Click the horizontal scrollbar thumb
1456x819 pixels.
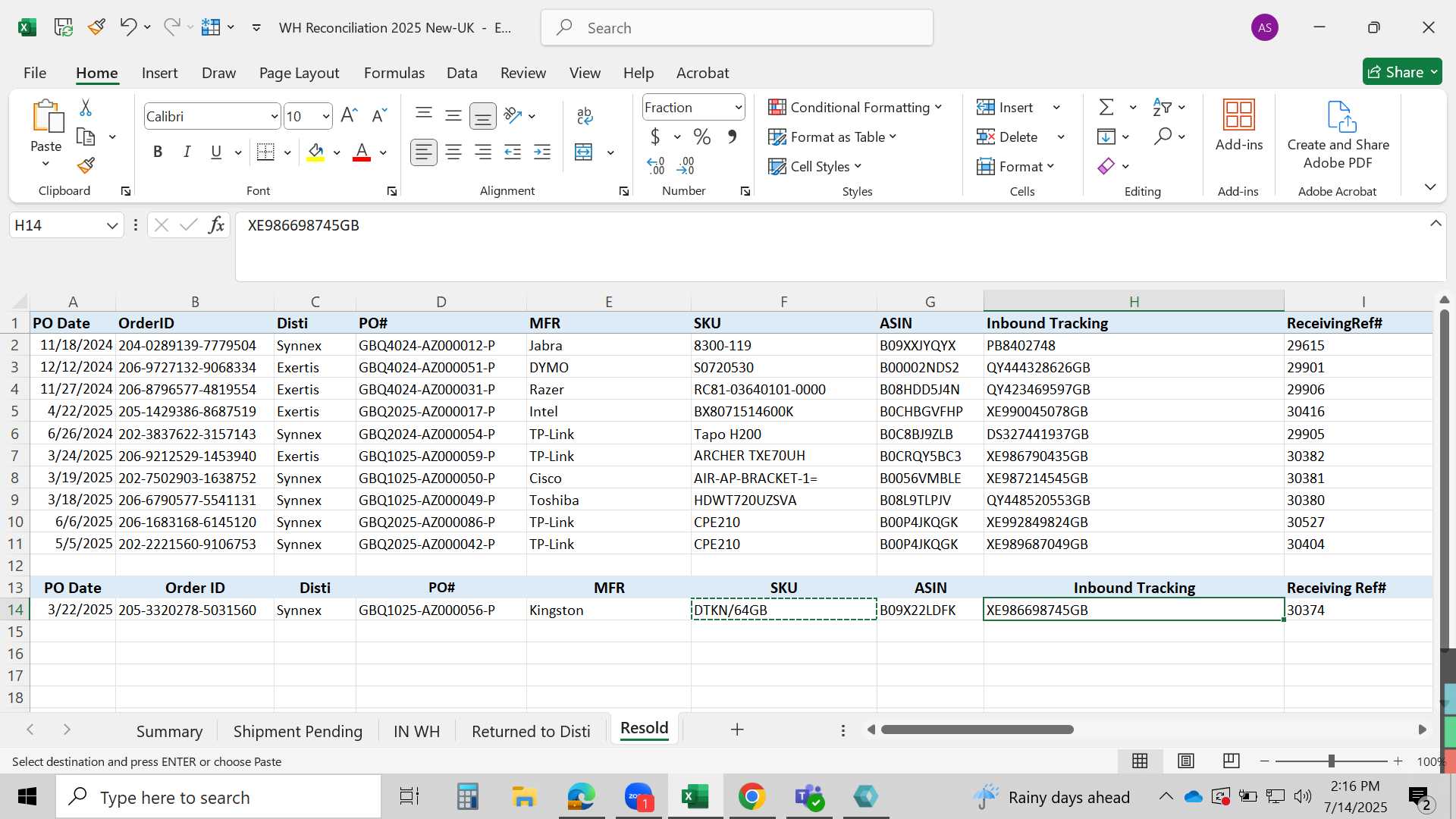tap(977, 730)
